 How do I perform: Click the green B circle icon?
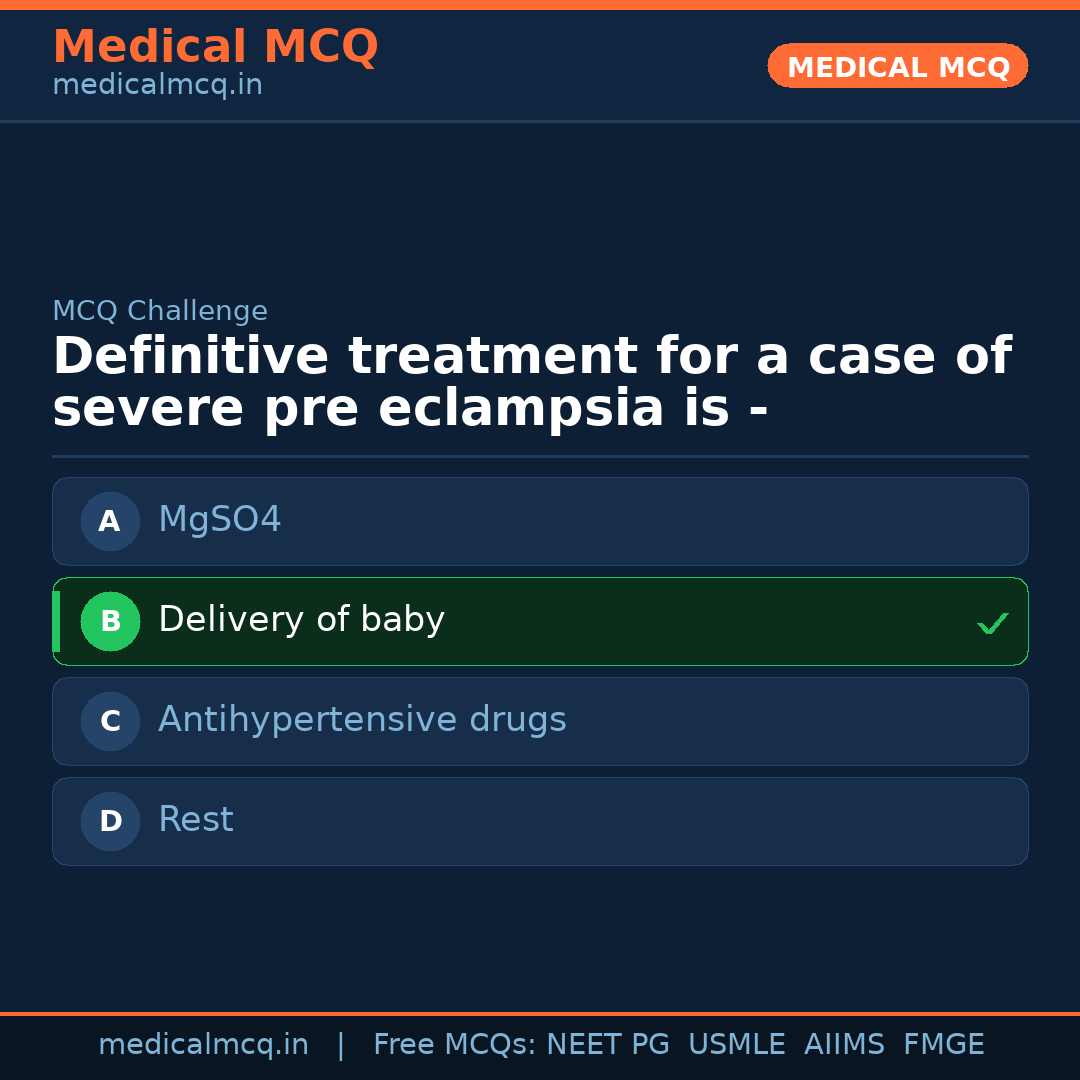tap(110, 621)
